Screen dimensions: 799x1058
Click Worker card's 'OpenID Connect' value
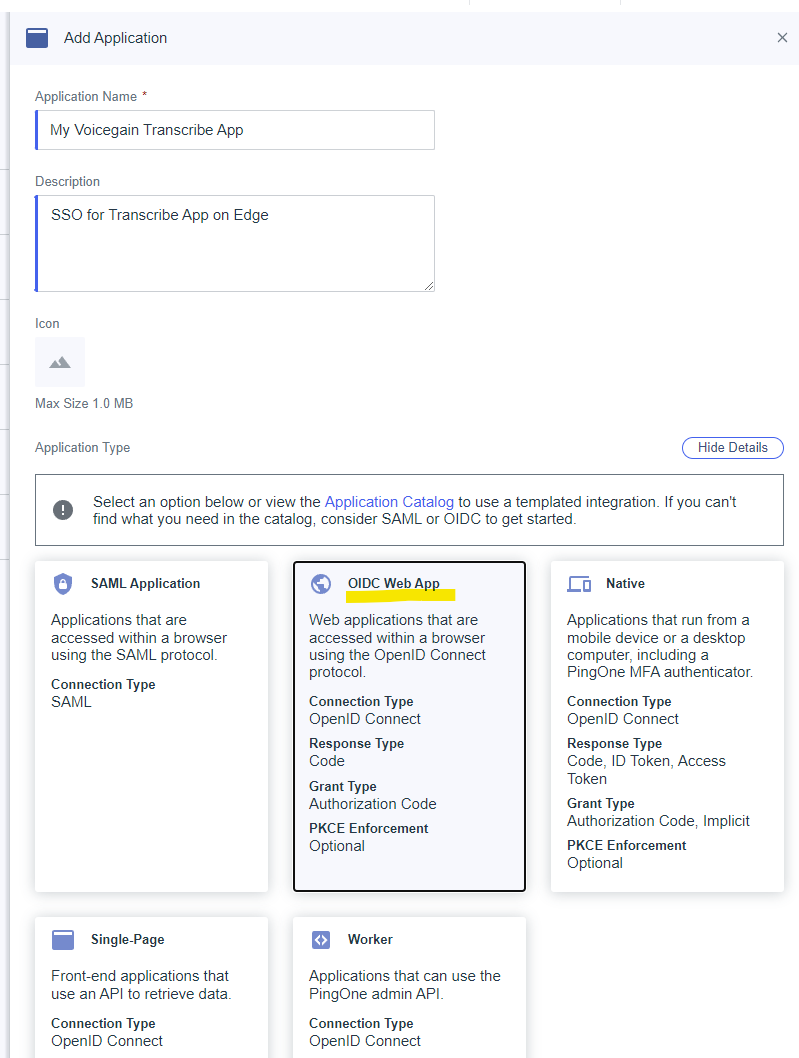pos(364,1041)
